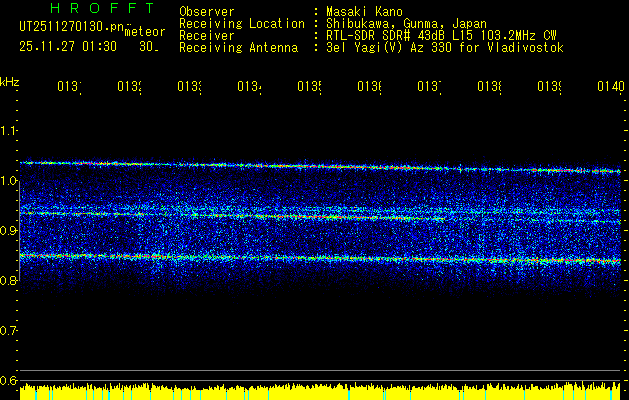Click the first 013 time marker at left
The height and width of the screenshot is (400, 629).
coord(68,87)
